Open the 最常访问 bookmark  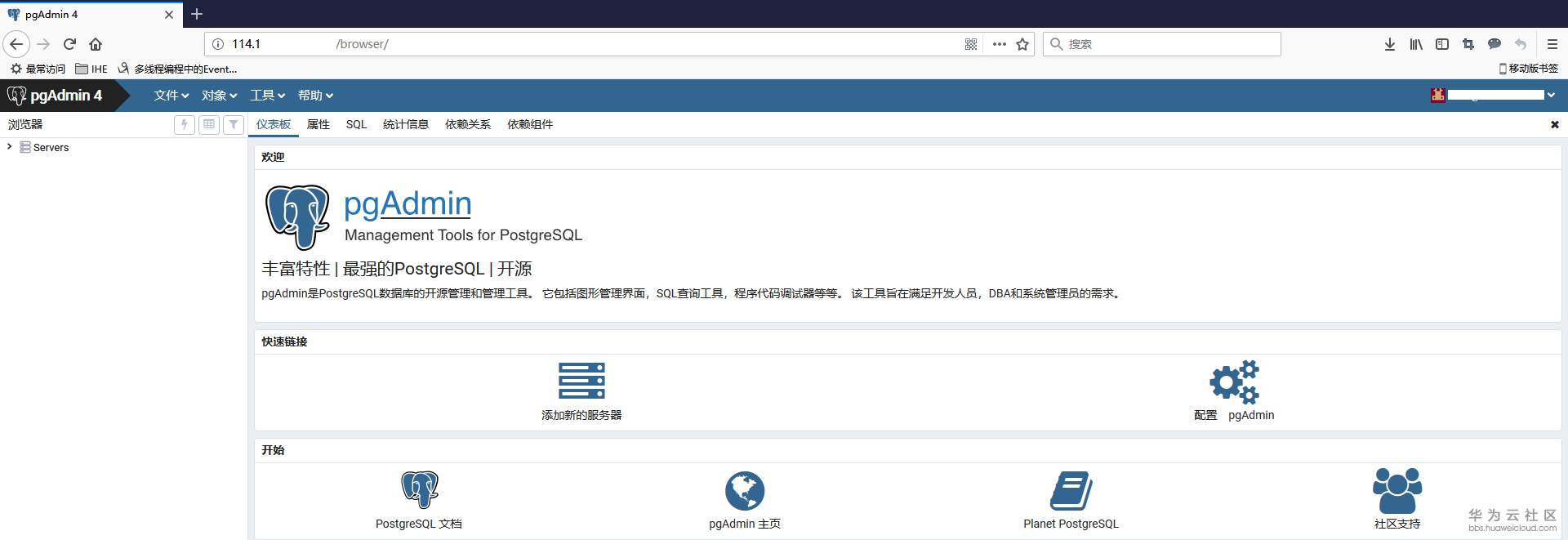click(x=38, y=69)
